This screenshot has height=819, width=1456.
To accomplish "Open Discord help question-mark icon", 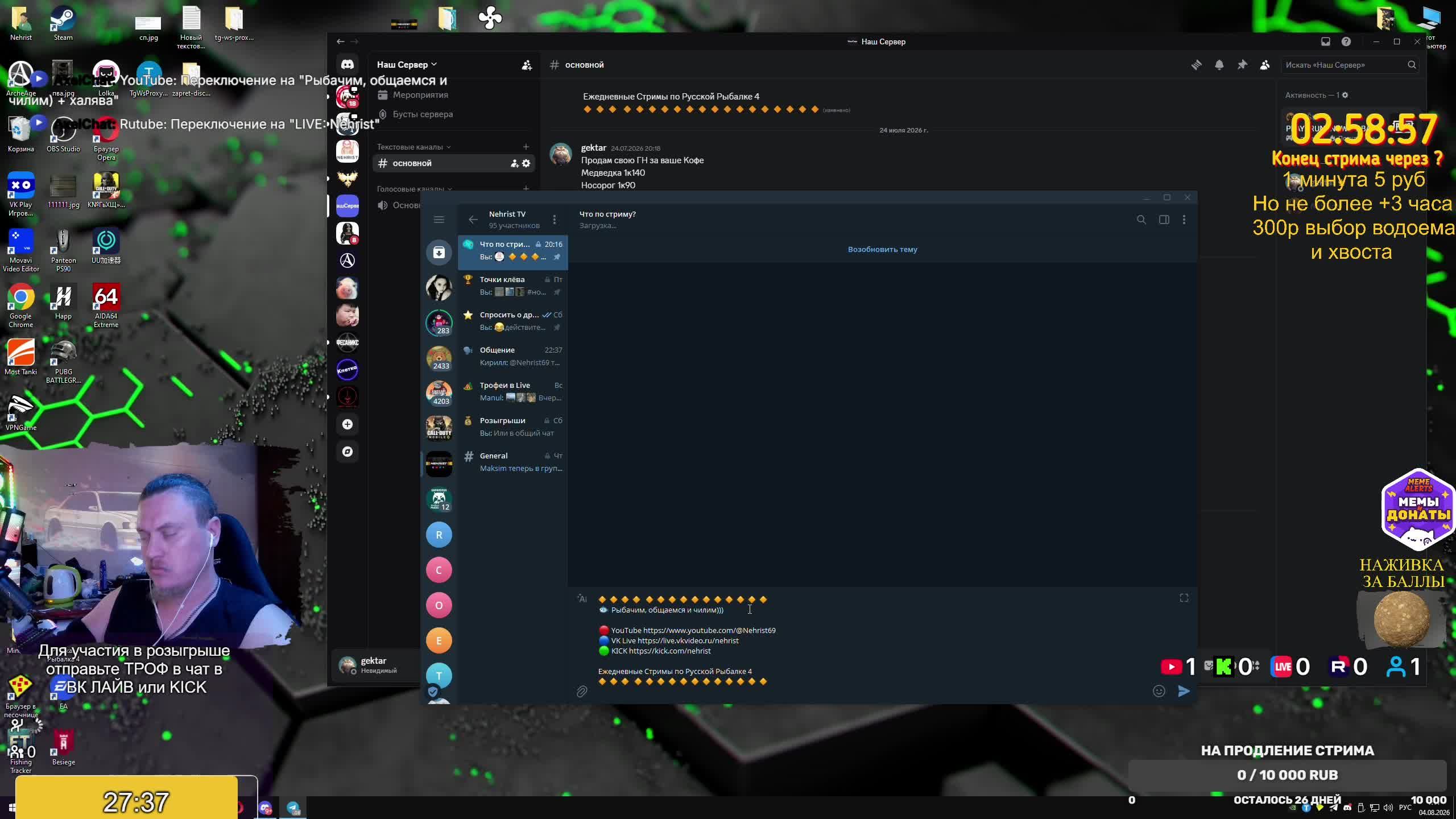I will coord(1346,42).
